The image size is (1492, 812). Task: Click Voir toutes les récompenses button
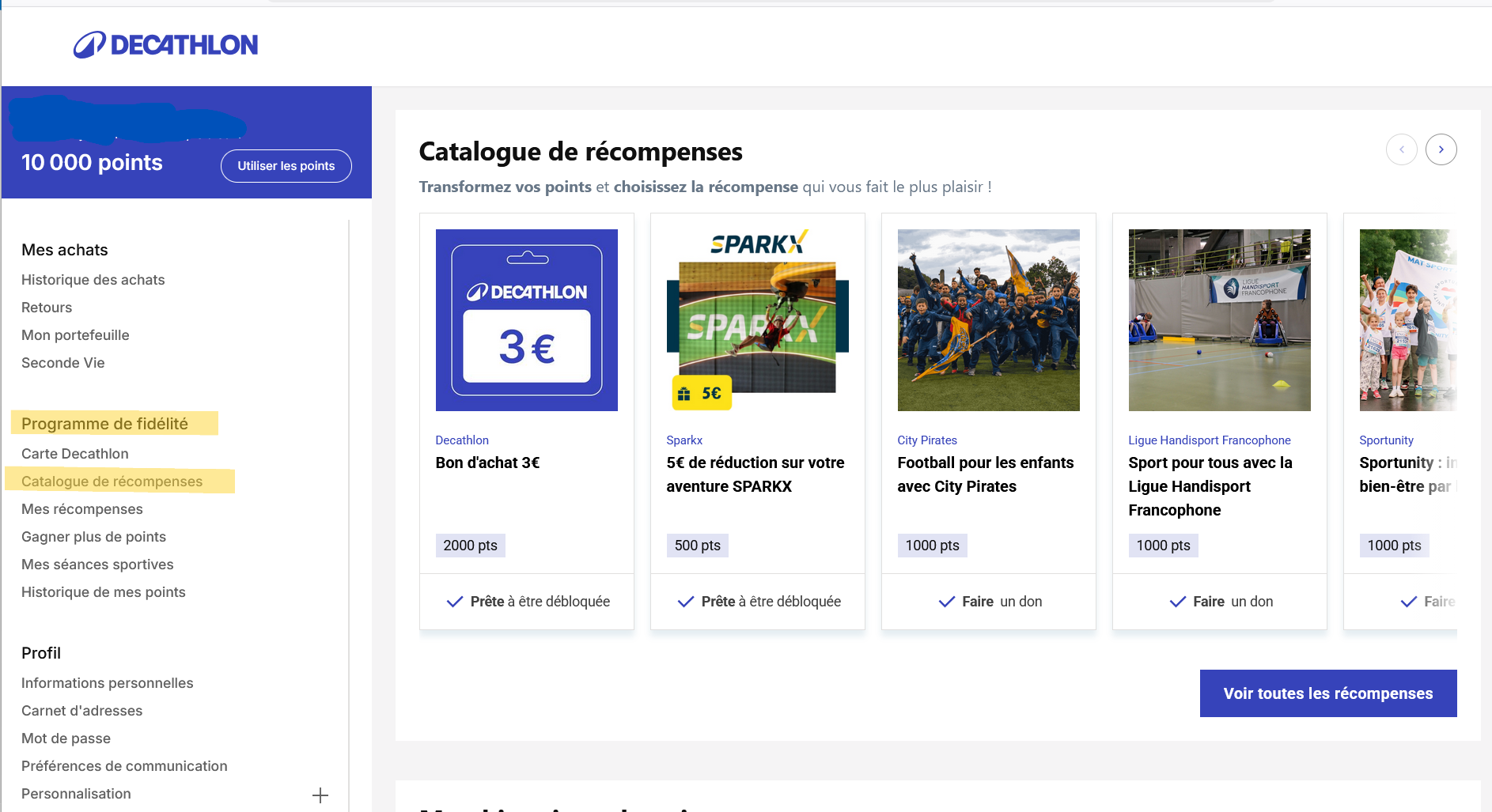[1327, 693]
